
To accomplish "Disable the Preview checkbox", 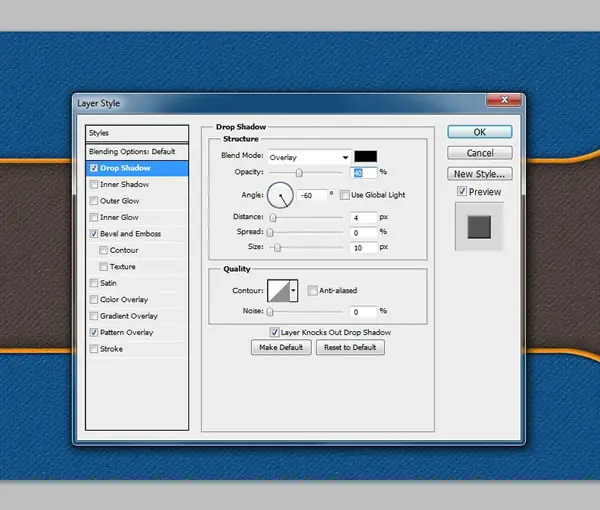I will tap(462, 191).
